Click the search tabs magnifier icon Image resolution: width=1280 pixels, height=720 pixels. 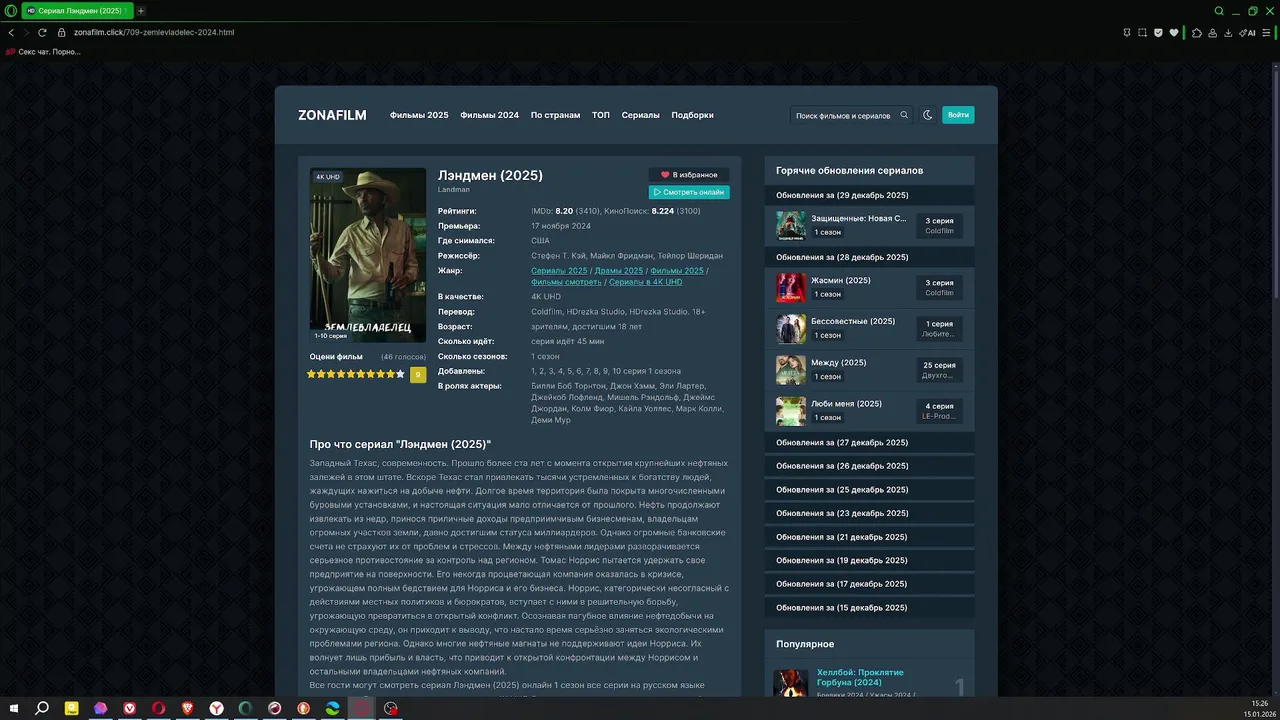pyautogui.click(x=1219, y=11)
